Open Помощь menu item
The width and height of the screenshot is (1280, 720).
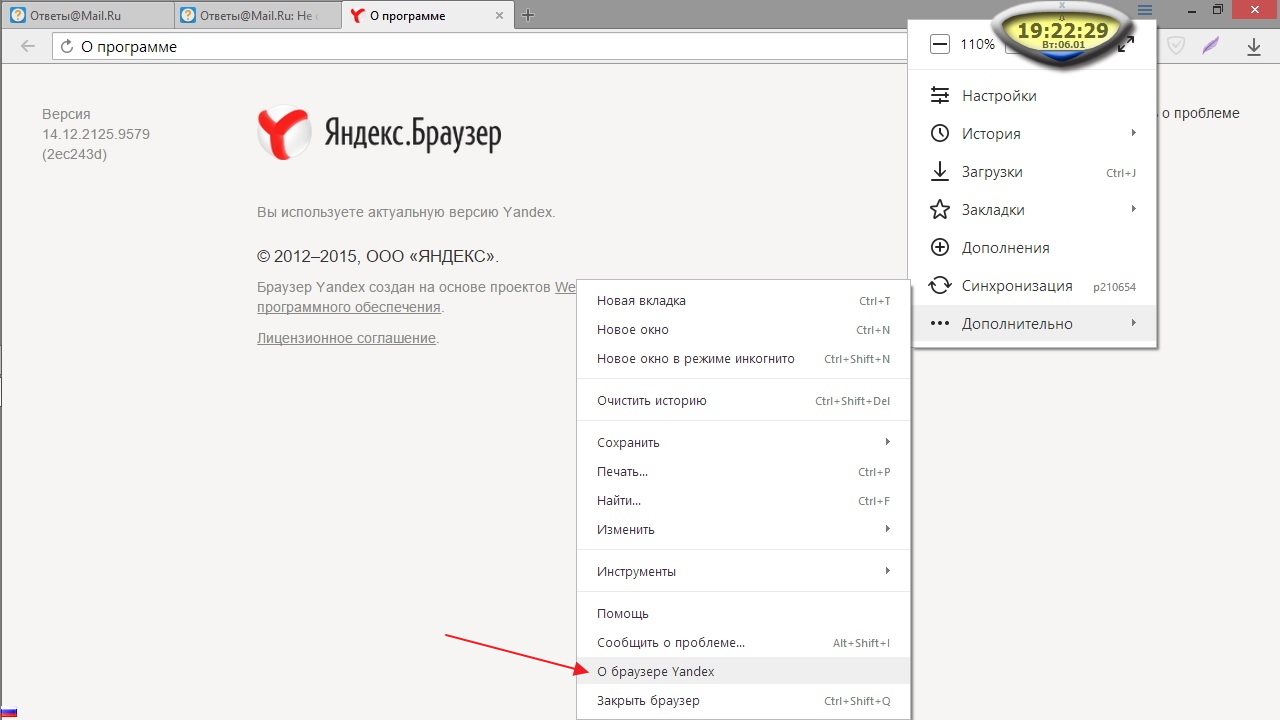pos(744,614)
